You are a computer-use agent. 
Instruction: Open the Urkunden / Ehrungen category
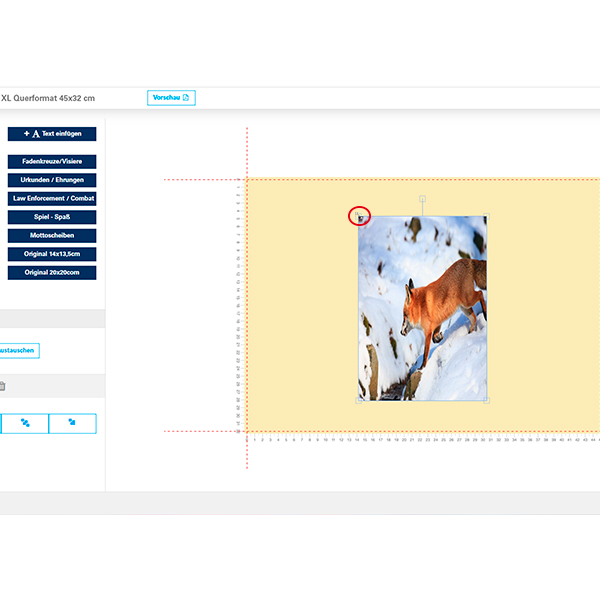(52, 180)
